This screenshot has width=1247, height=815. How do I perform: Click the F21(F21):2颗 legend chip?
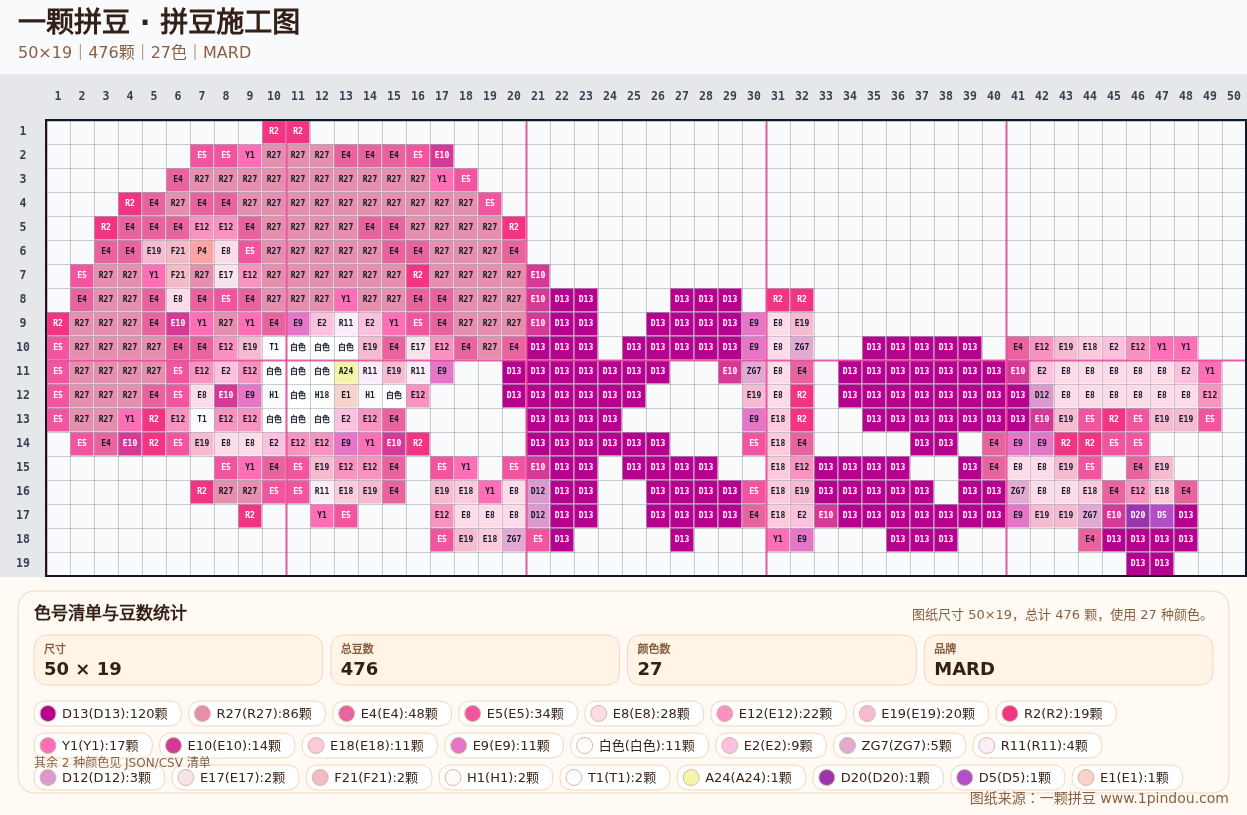click(x=369, y=778)
